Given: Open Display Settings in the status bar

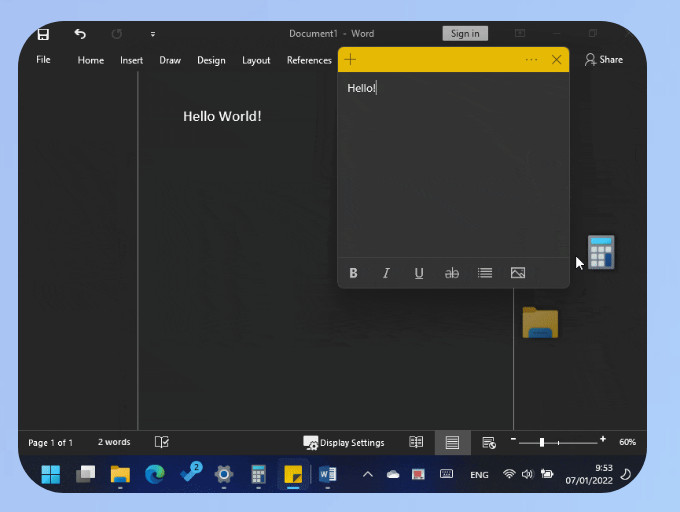Looking at the screenshot, I should coord(343,443).
